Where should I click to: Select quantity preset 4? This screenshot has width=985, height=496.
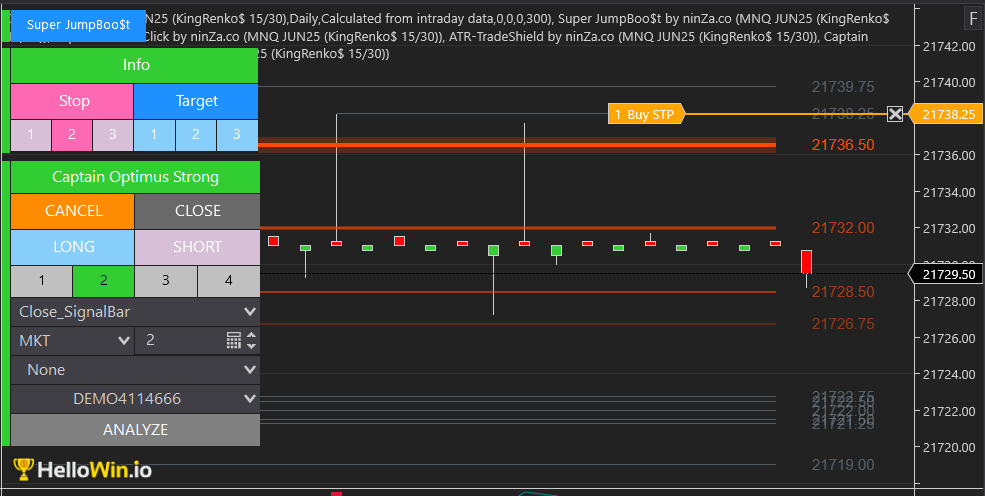pos(229,281)
